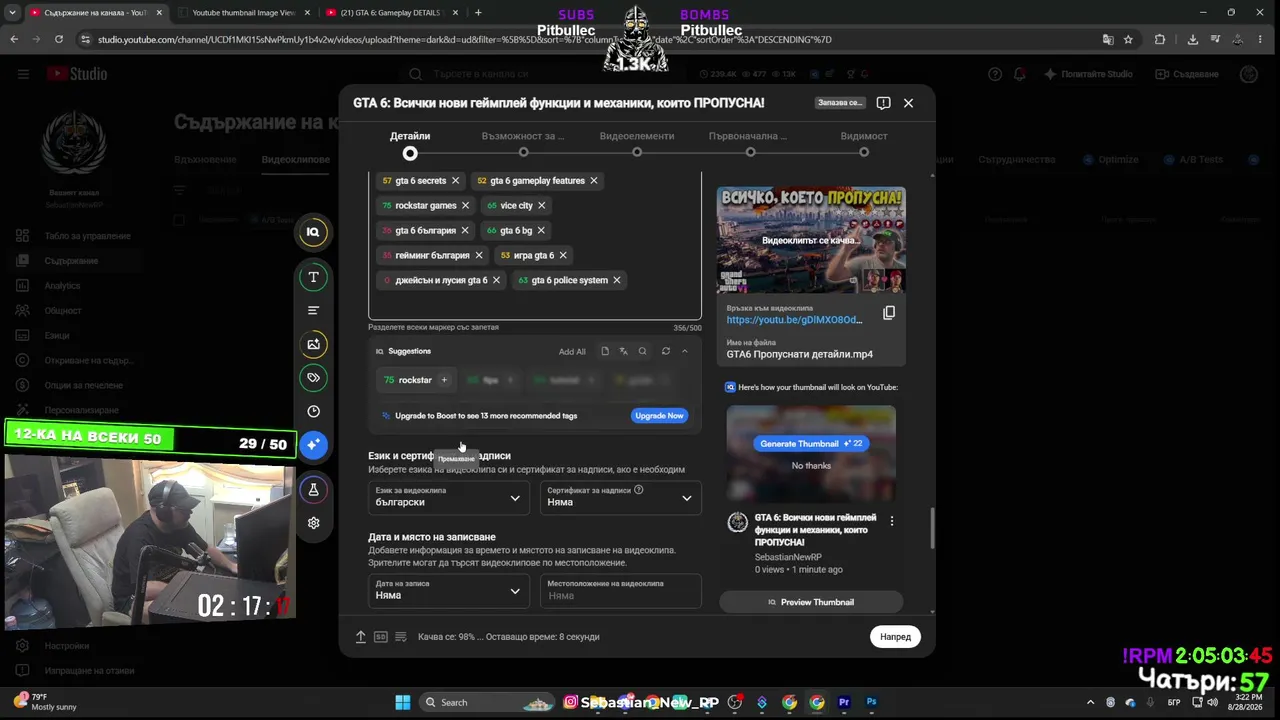Open the Windows Start menu
Viewport: 1280px width, 720px height.
point(403,702)
